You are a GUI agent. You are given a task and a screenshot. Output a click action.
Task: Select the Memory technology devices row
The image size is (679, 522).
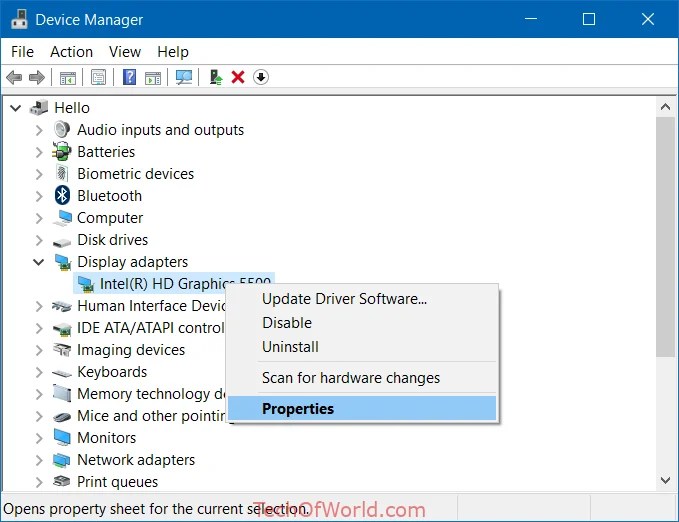pos(151,394)
